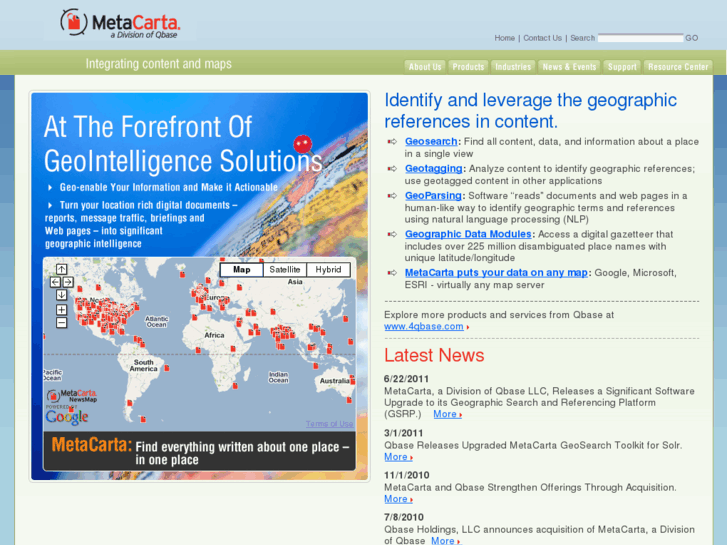Click the 'Asia' label on the map
Image resolution: width=727 pixels, height=545 pixels.
coord(295,282)
